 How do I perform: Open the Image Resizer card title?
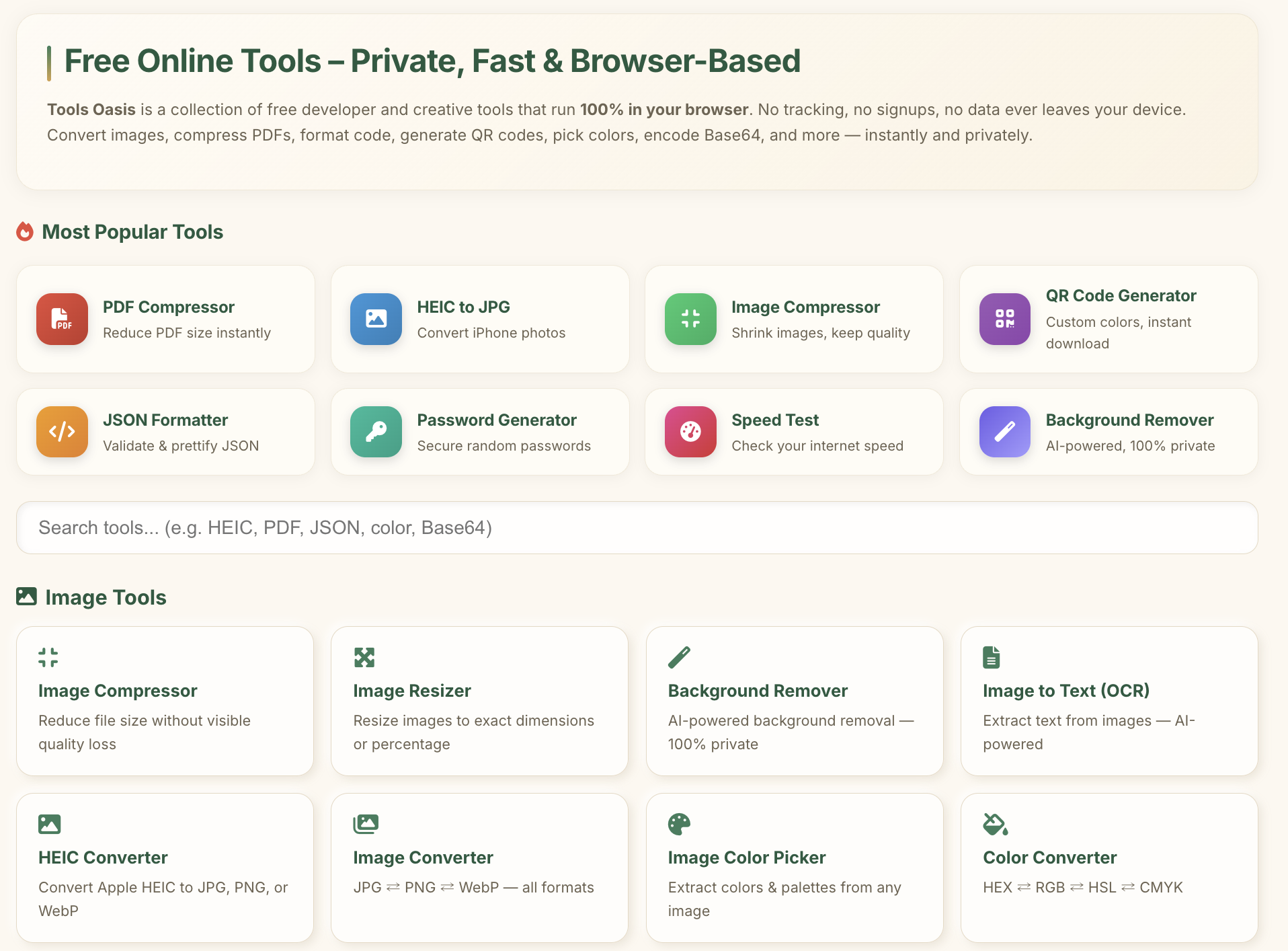coord(412,691)
